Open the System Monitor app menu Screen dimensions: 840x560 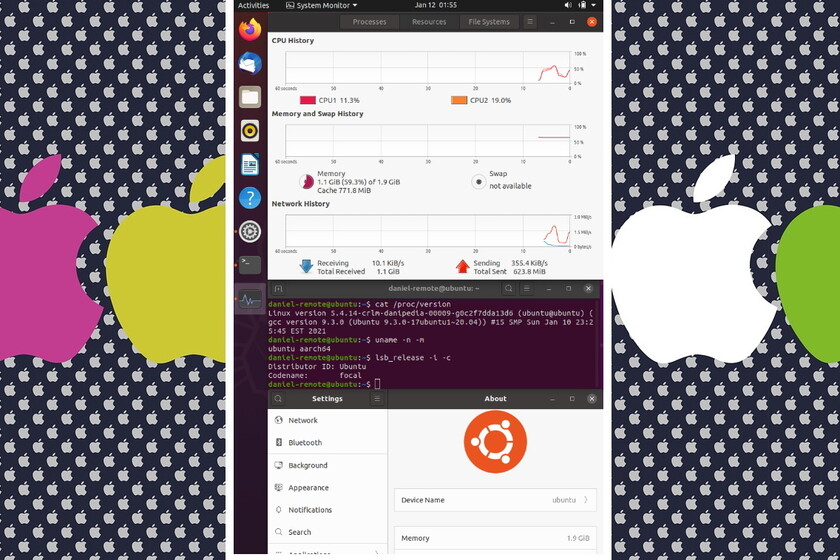(321, 5)
